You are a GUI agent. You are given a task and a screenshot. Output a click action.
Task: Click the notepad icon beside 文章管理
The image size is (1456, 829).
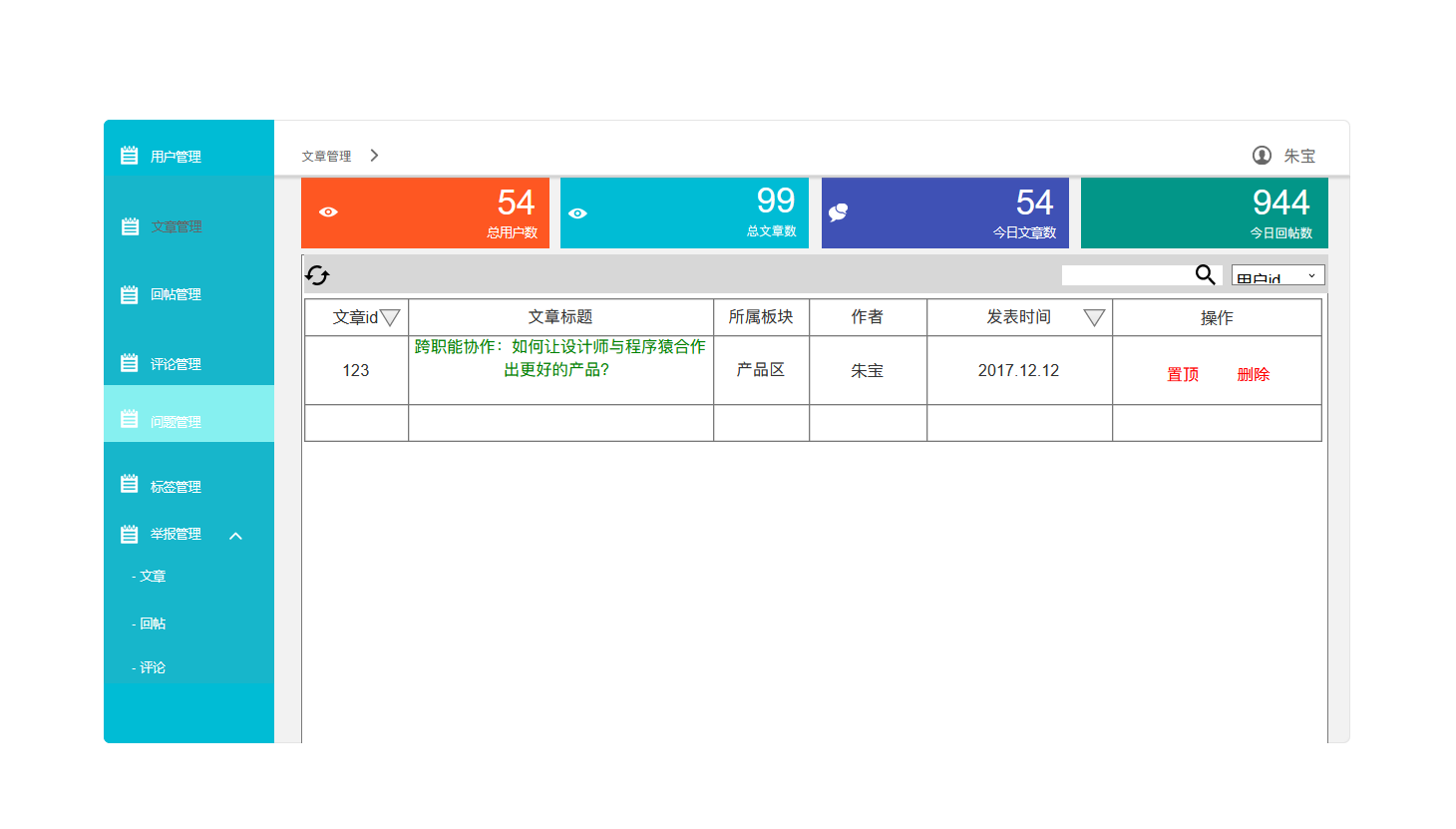pyautogui.click(x=130, y=226)
